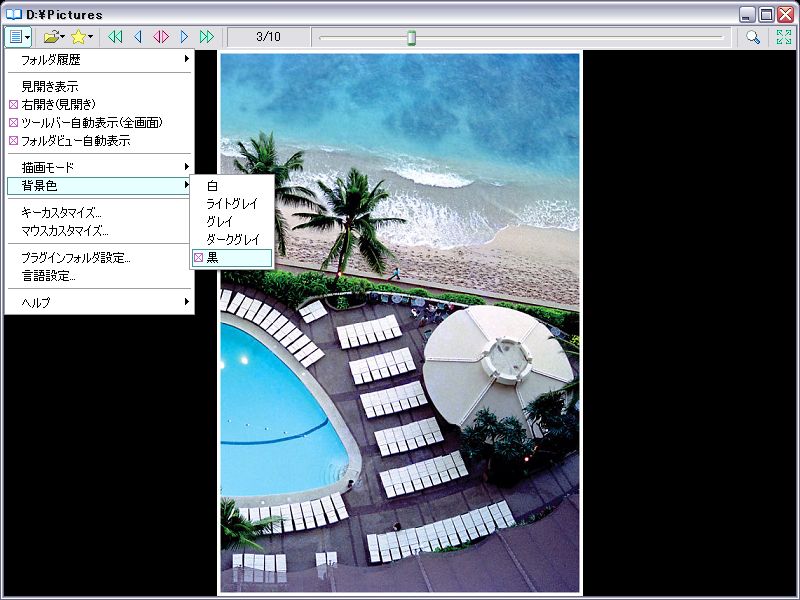Expand the フォルダ履歴 submenu

point(98,60)
